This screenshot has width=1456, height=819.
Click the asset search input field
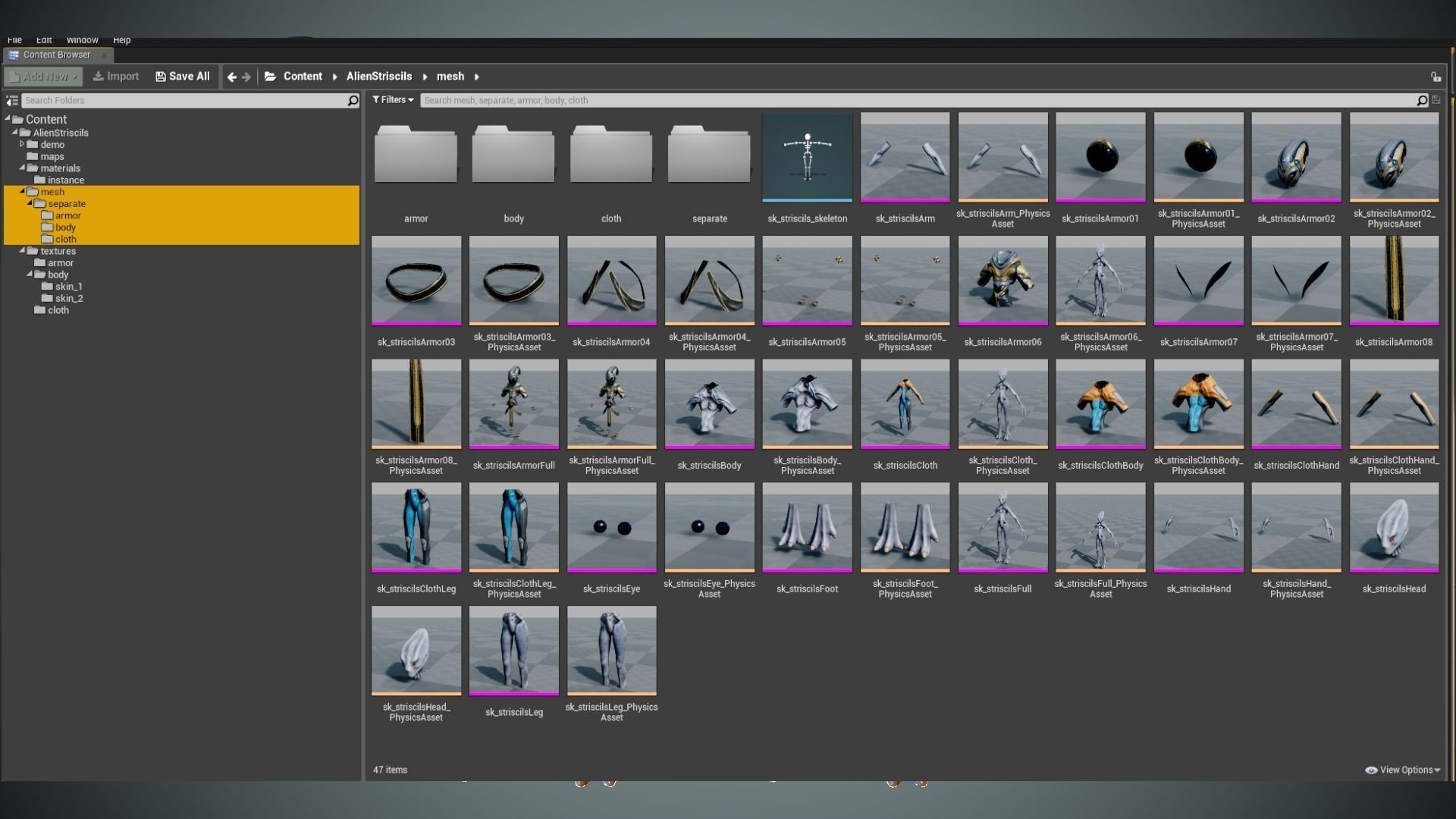(910, 100)
